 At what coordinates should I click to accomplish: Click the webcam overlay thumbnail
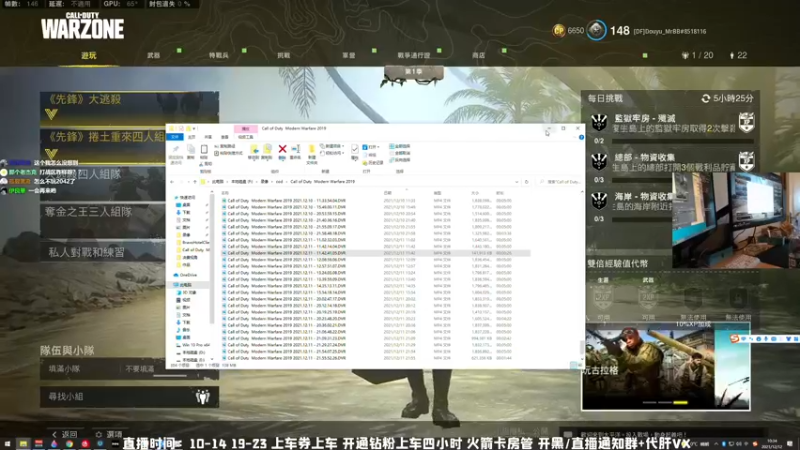point(736,220)
